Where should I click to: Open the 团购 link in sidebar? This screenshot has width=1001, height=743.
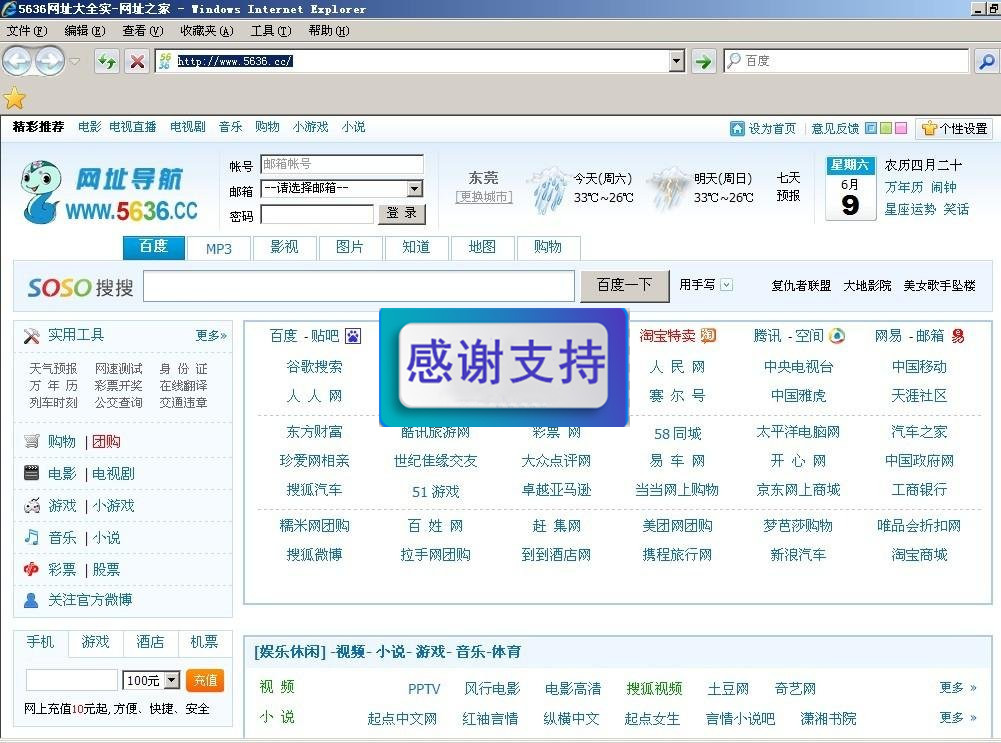[106, 441]
